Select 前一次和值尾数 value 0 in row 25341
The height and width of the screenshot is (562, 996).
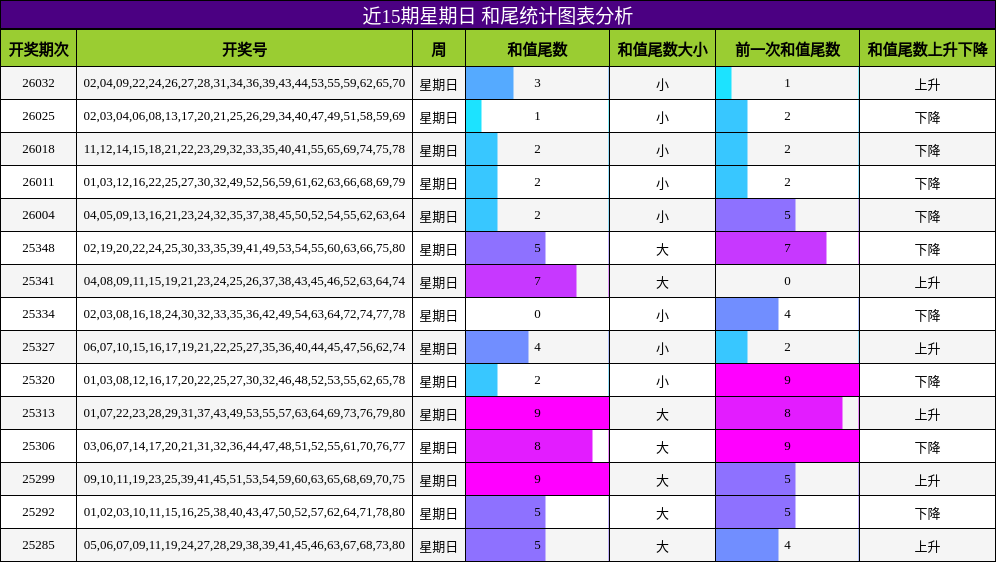tap(788, 281)
